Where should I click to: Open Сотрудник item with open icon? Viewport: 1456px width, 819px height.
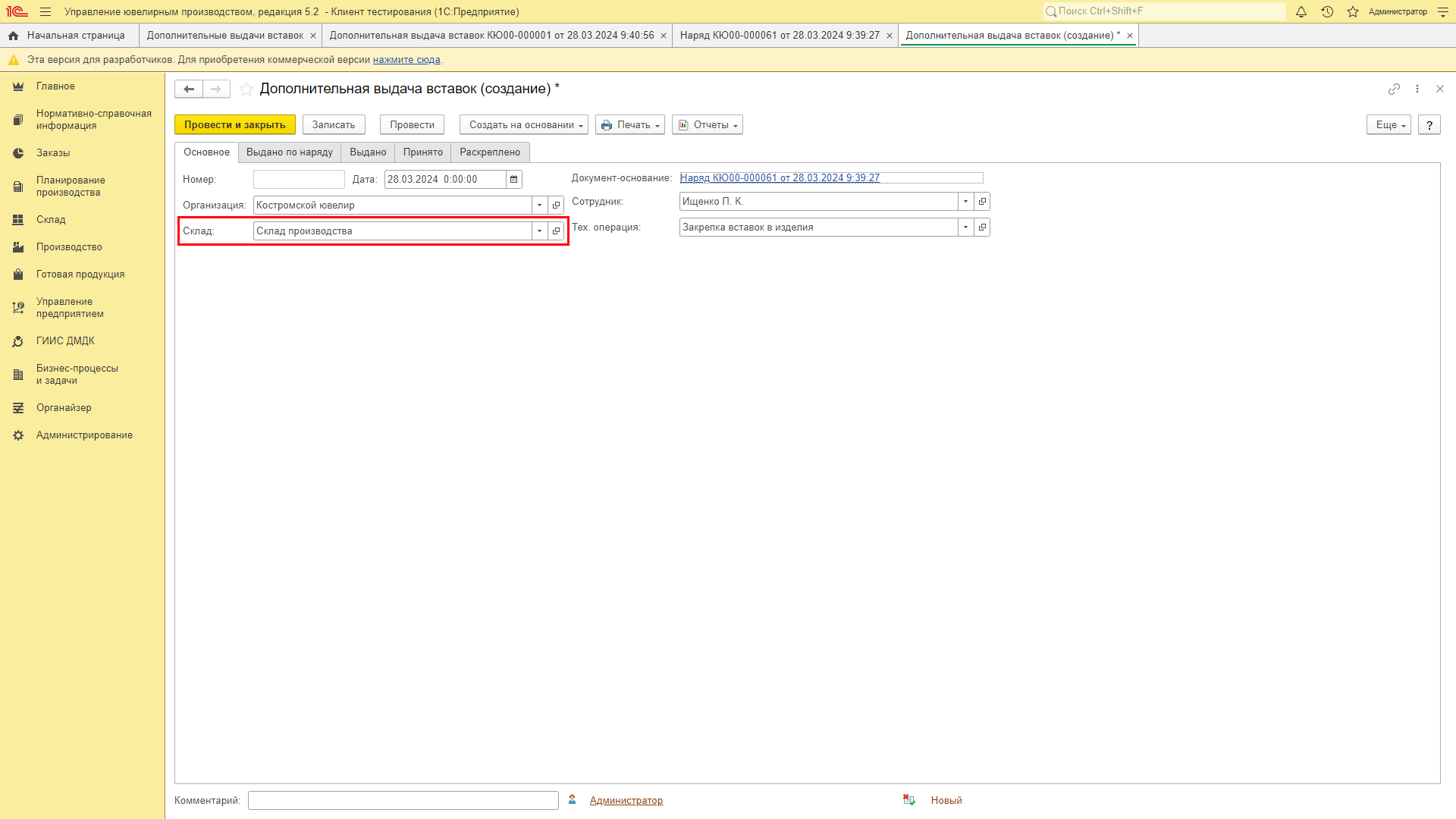982,202
